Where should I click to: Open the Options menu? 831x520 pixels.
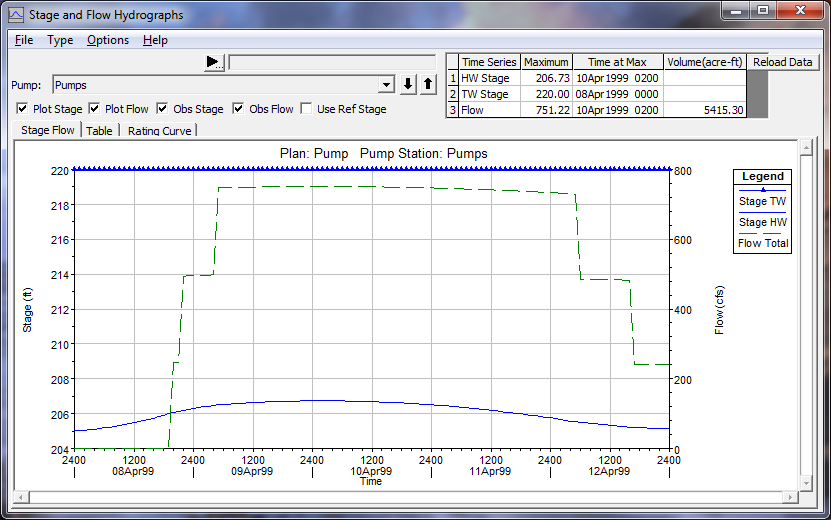(108, 40)
